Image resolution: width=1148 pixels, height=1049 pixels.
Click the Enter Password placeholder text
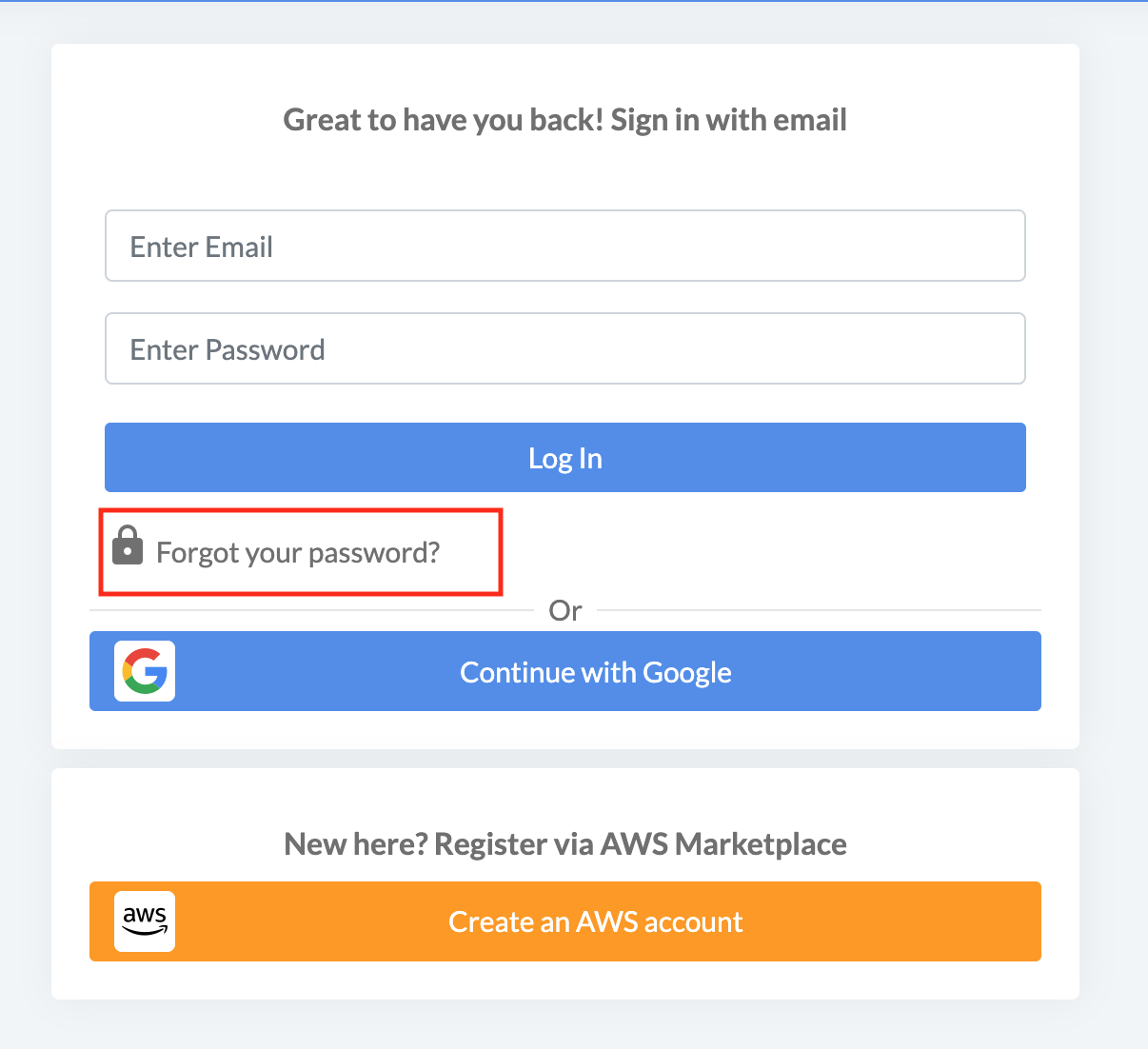(228, 349)
